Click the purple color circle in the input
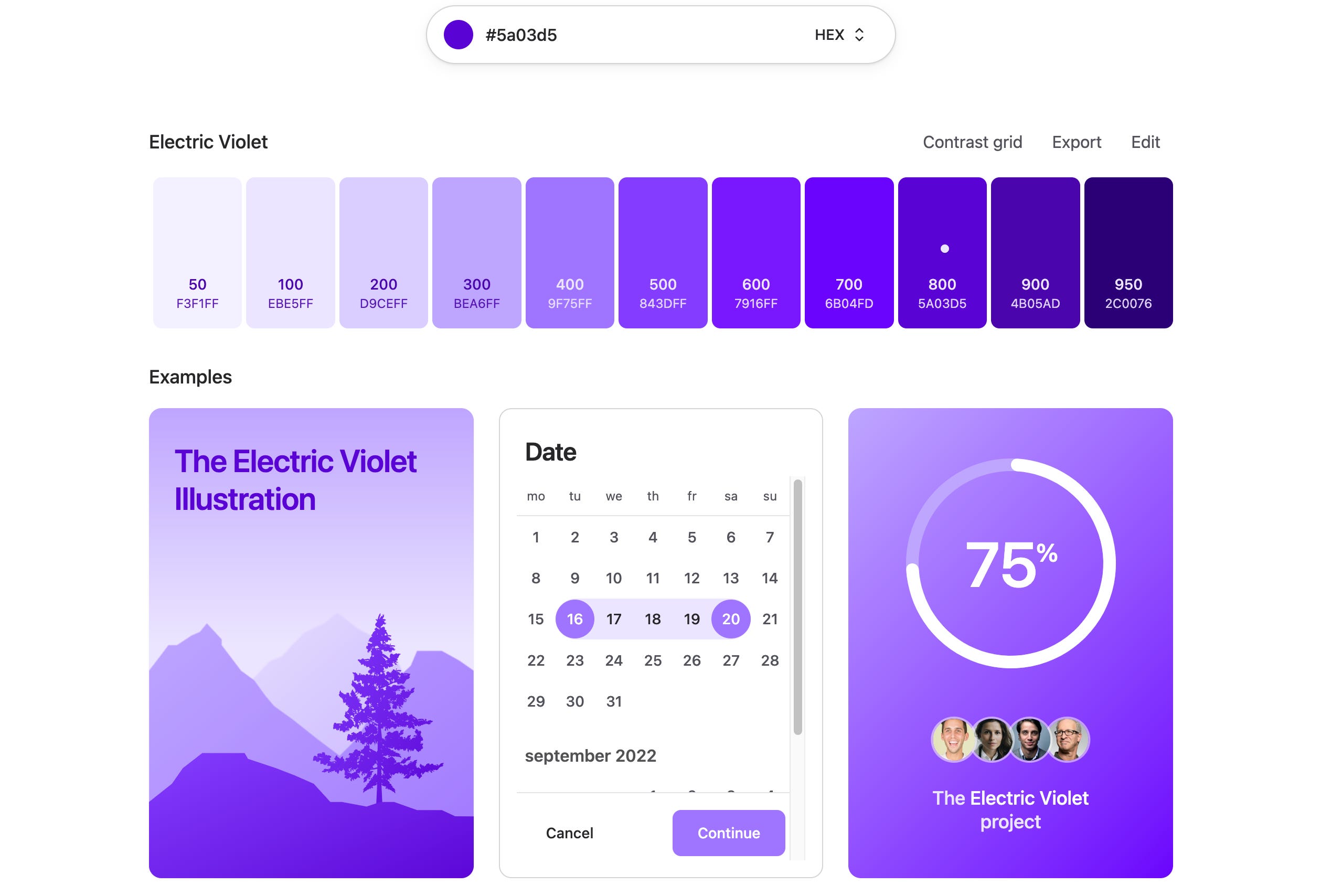The image size is (1342, 896). click(x=458, y=35)
